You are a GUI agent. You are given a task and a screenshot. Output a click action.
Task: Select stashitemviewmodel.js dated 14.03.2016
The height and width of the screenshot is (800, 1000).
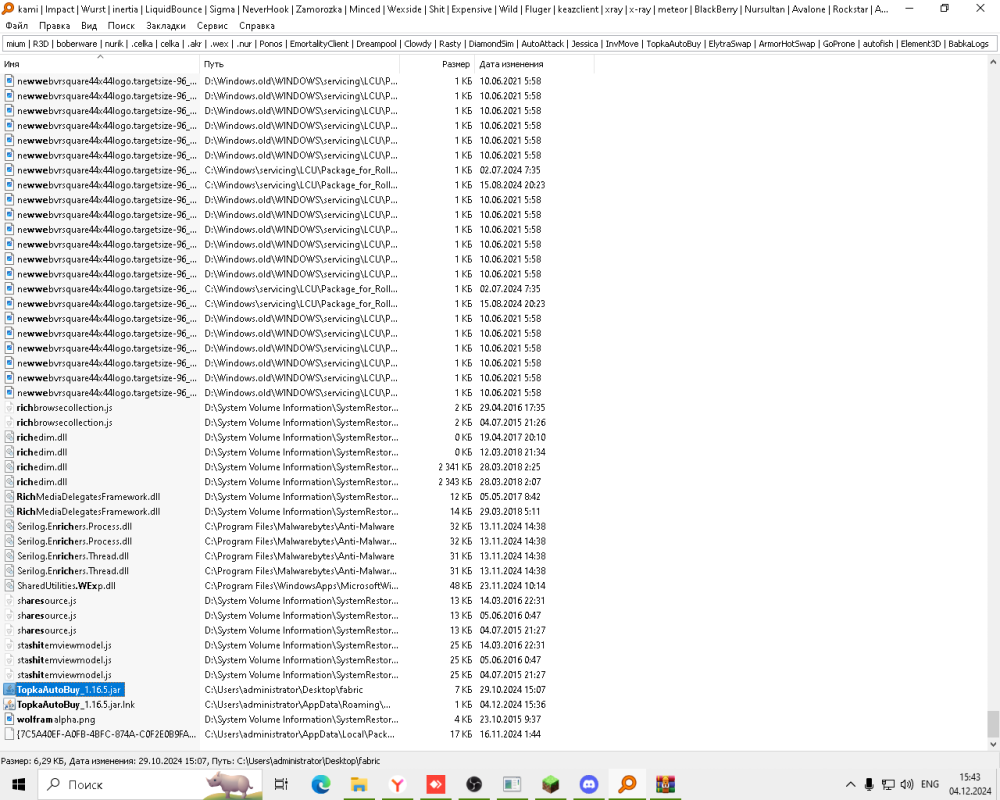(64, 645)
